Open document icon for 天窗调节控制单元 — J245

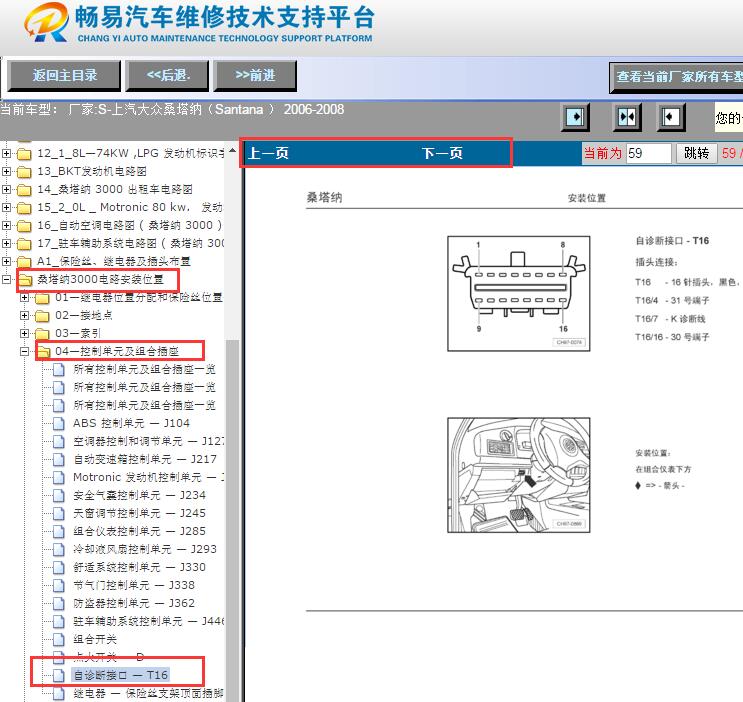[x=59, y=513]
